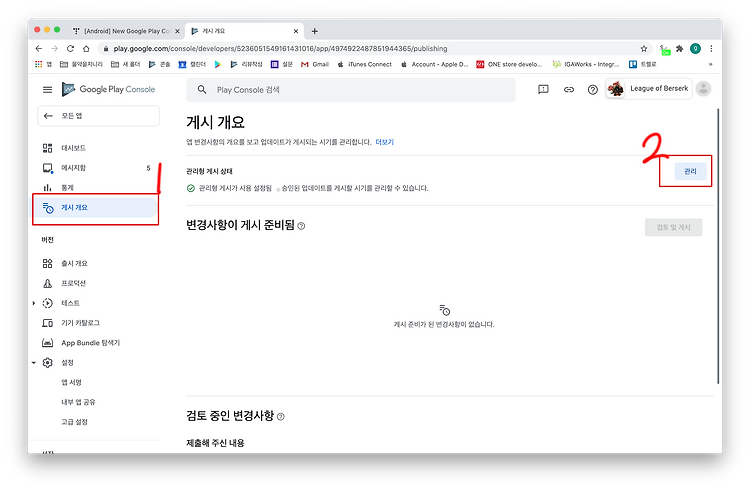
Task: Click the 제출해 주신 내용 heading
Action: [215, 443]
